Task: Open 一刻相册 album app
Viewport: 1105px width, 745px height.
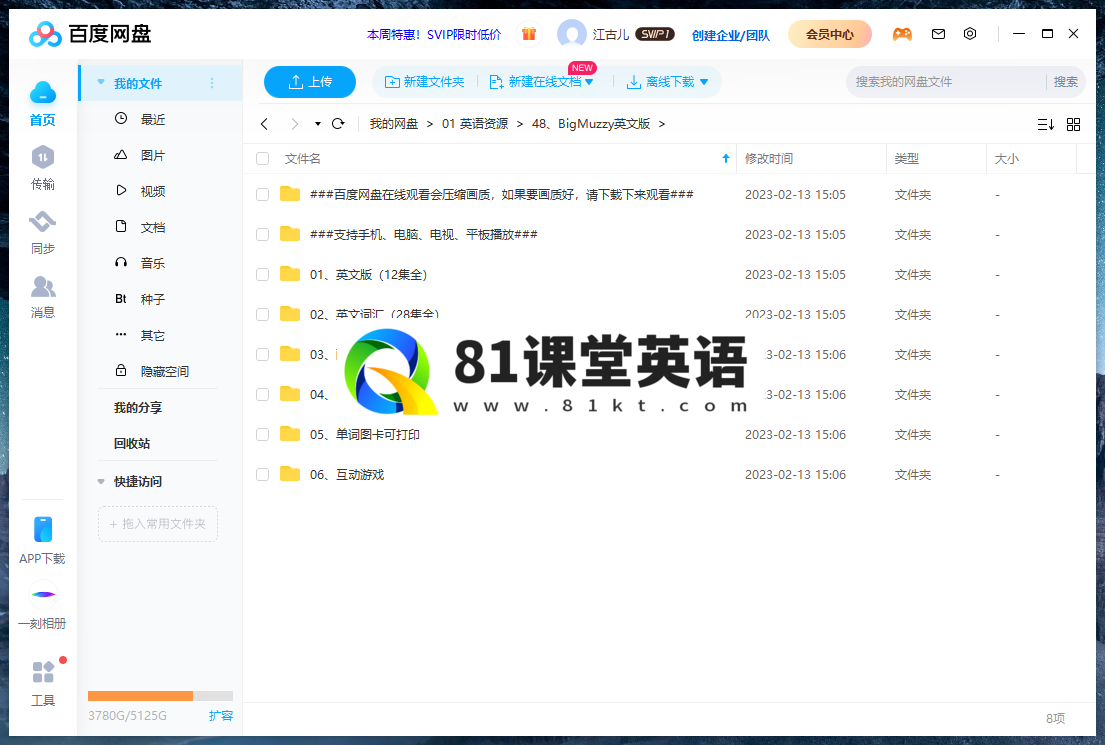Action: (x=43, y=594)
